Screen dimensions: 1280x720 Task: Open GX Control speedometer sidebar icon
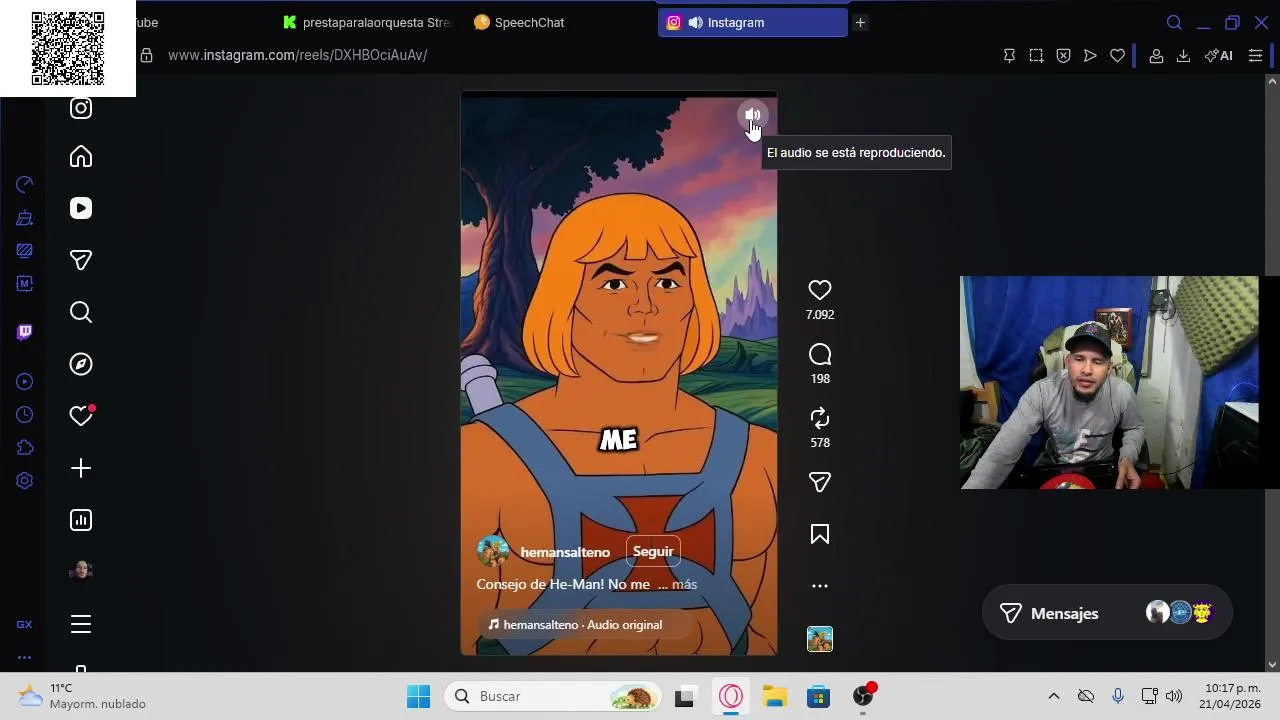pos(25,184)
